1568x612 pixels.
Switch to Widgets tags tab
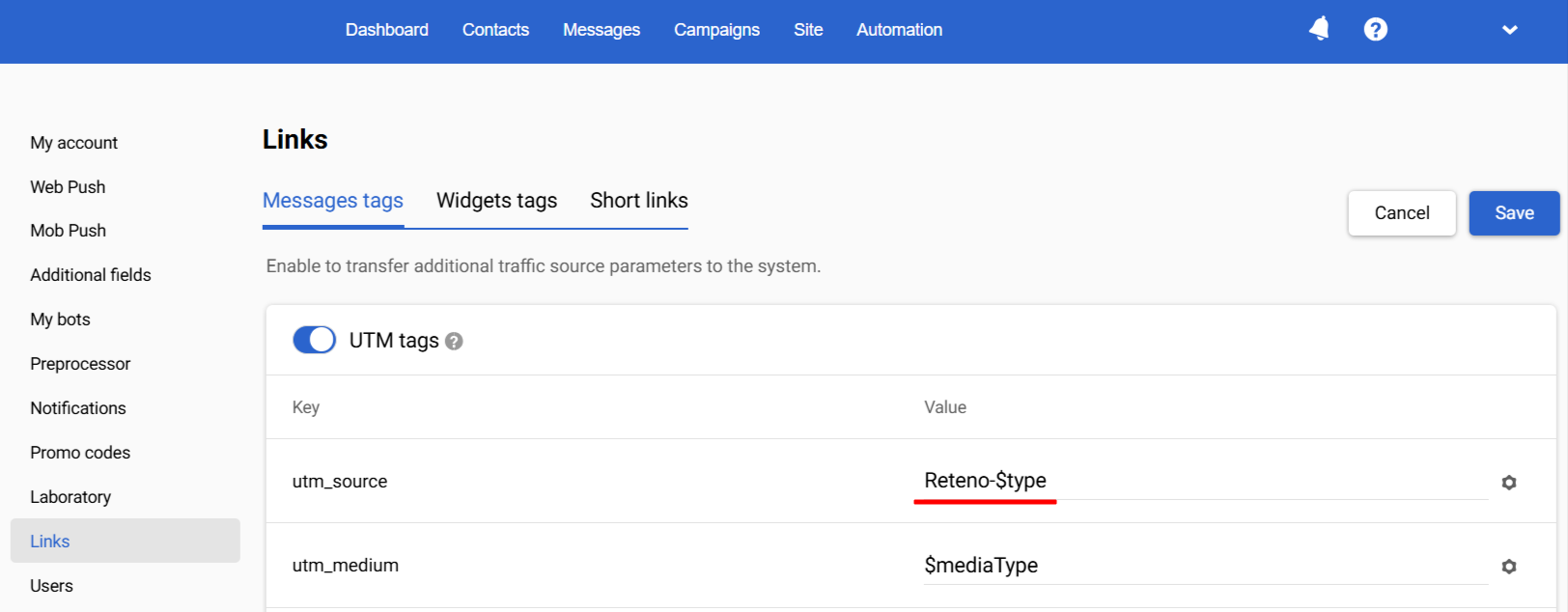[496, 201]
